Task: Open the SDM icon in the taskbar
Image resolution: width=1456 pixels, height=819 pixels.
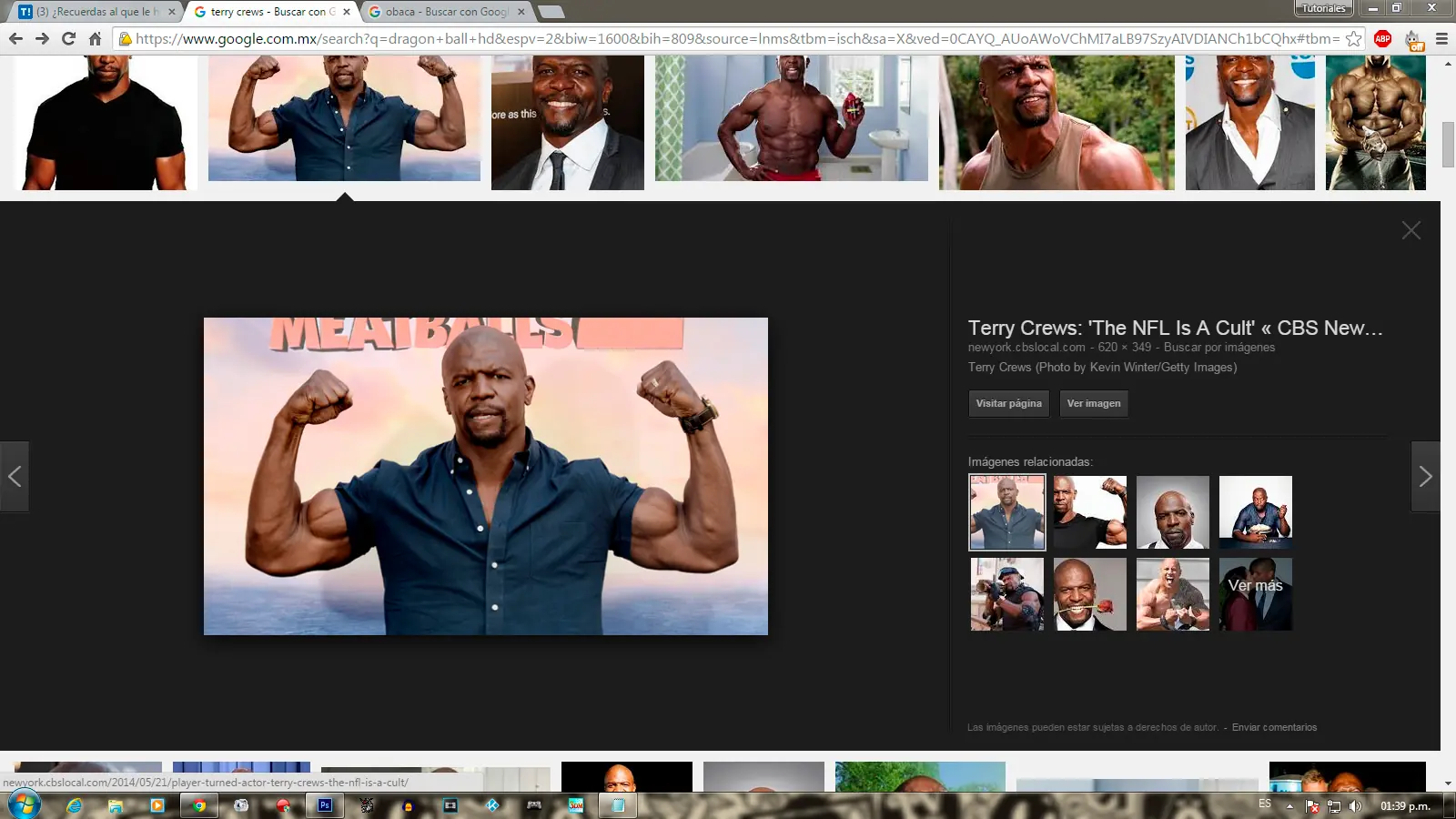Action: click(x=576, y=805)
